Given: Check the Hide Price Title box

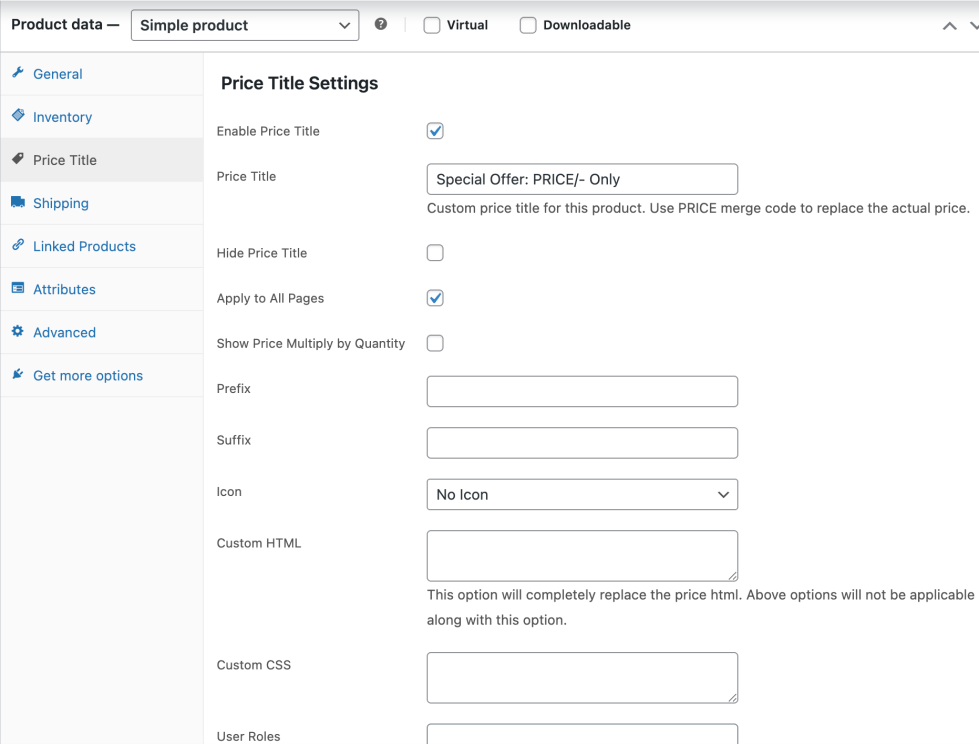Looking at the screenshot, I should click(x=434, y=252).
